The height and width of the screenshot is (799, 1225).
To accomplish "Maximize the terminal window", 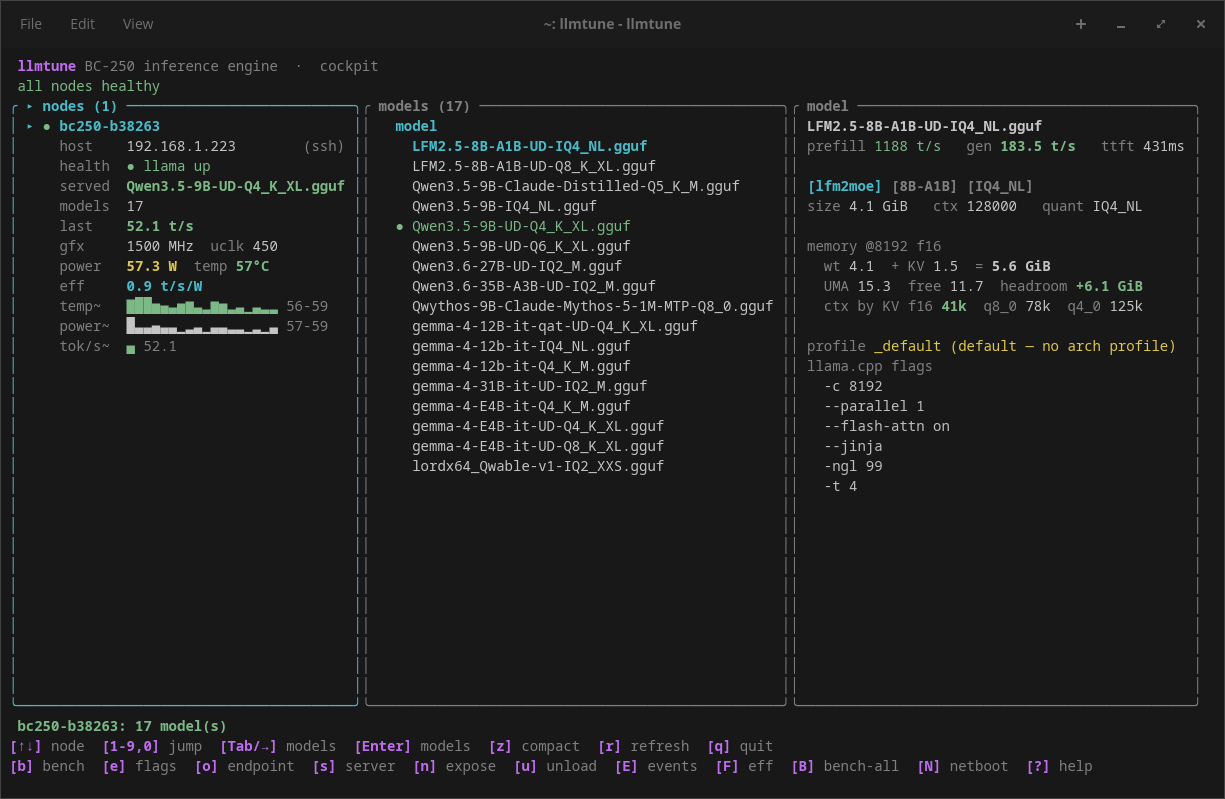I will coord(1161,24).
